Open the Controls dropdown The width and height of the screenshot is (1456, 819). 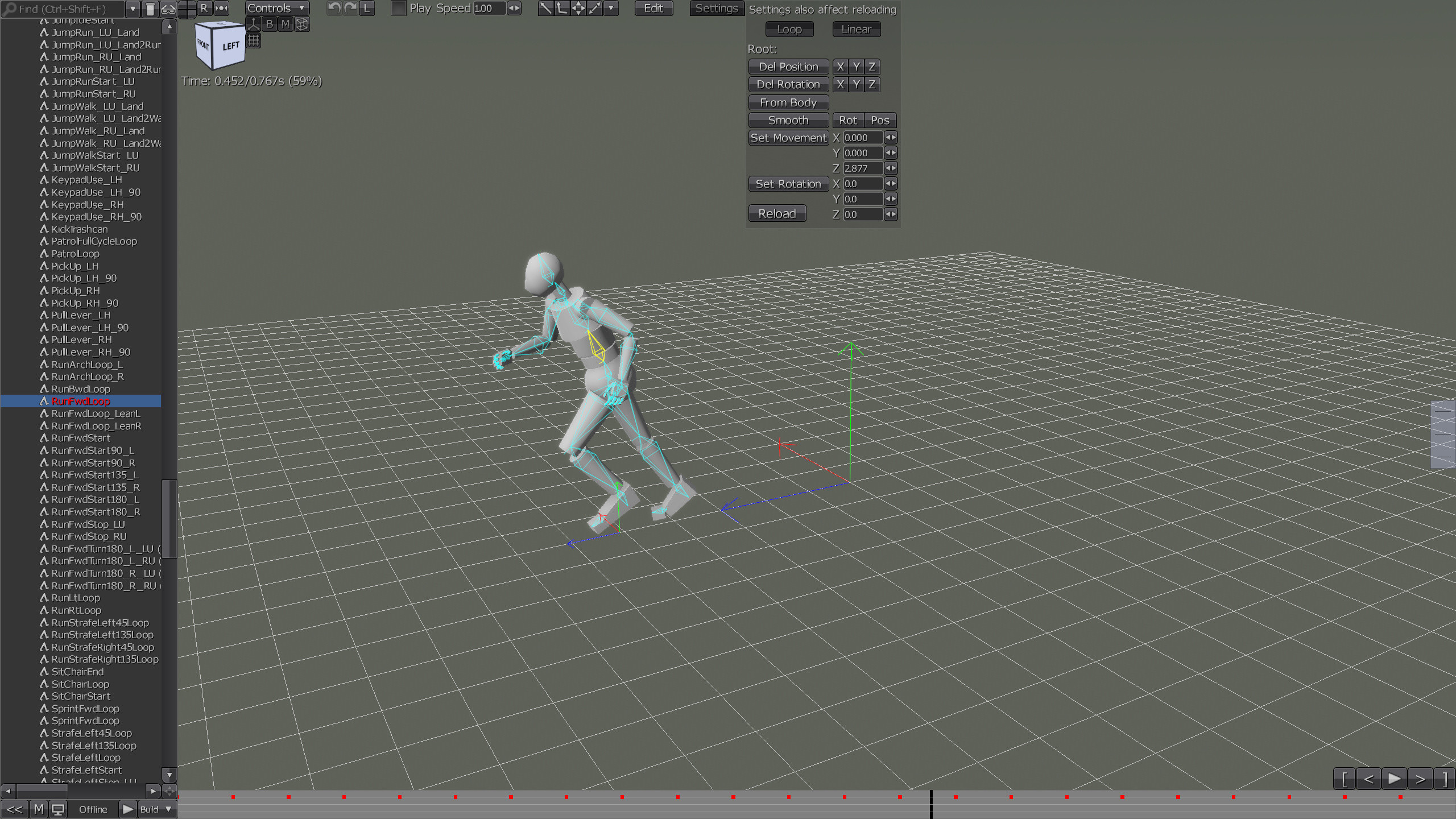pos(276,8)
